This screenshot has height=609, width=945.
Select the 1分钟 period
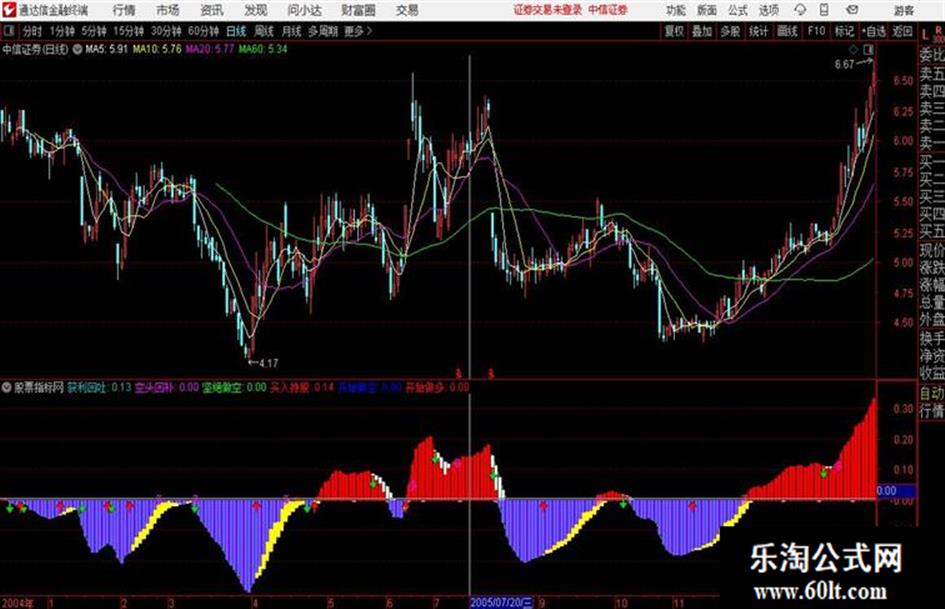tap(61, 31)
